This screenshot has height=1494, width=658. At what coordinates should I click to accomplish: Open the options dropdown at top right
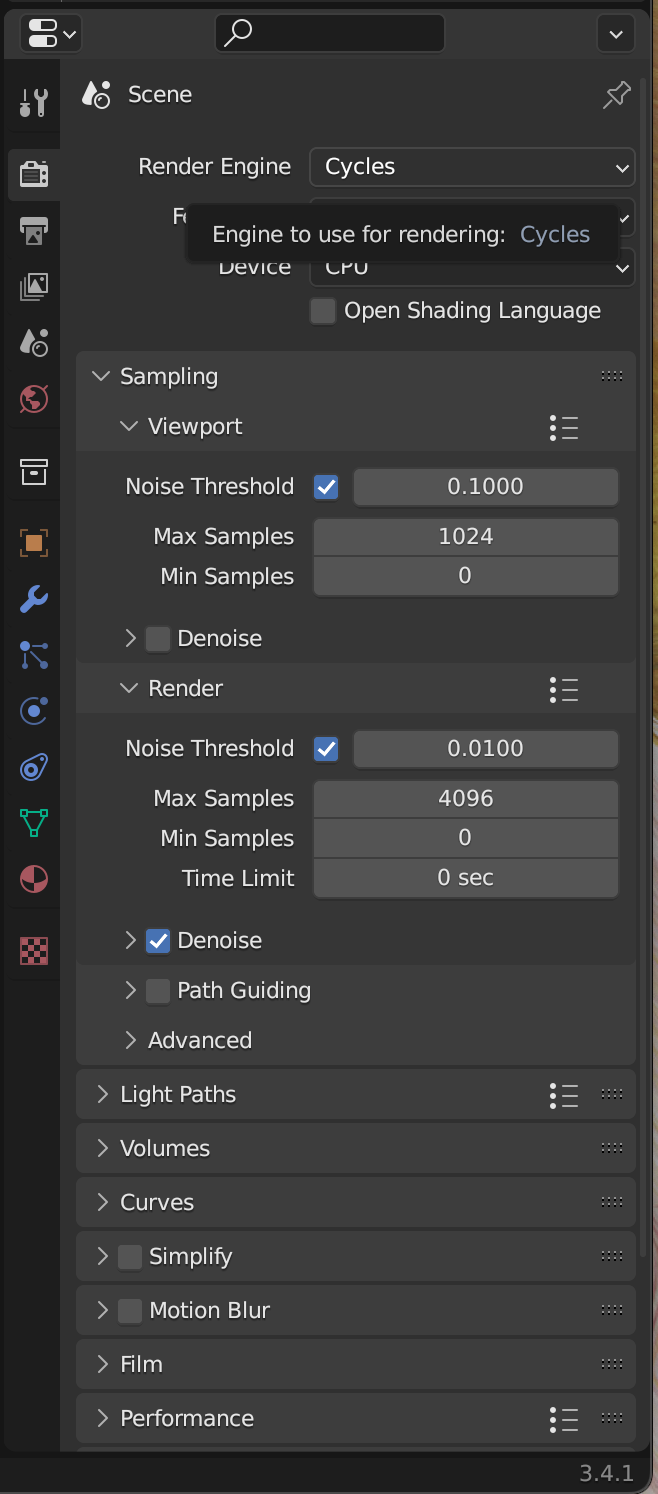click(x=615, y=34)
